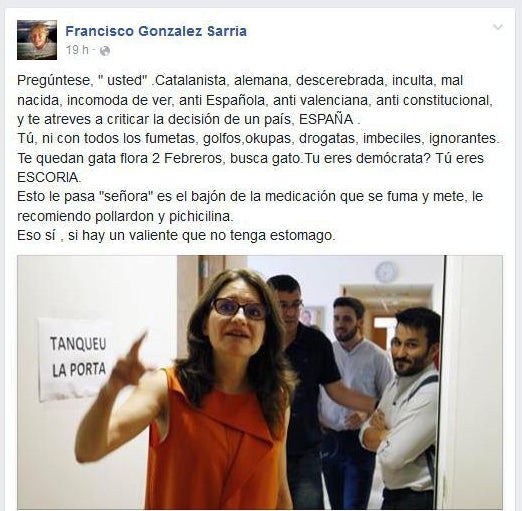Click the final line starting "Eso sí"
The image size is (522, 511).
[x=176, y=236]
